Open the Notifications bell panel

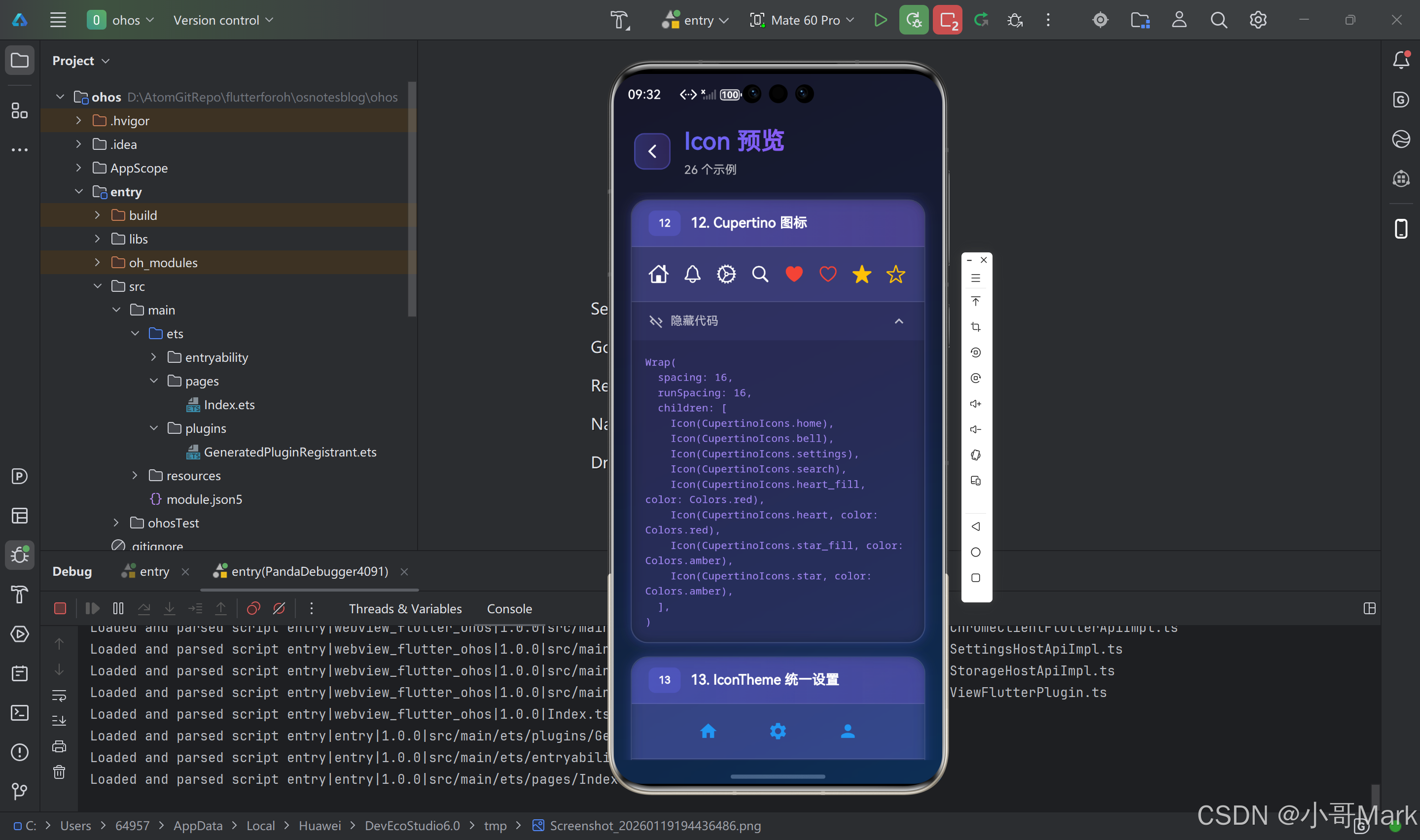1401,60
